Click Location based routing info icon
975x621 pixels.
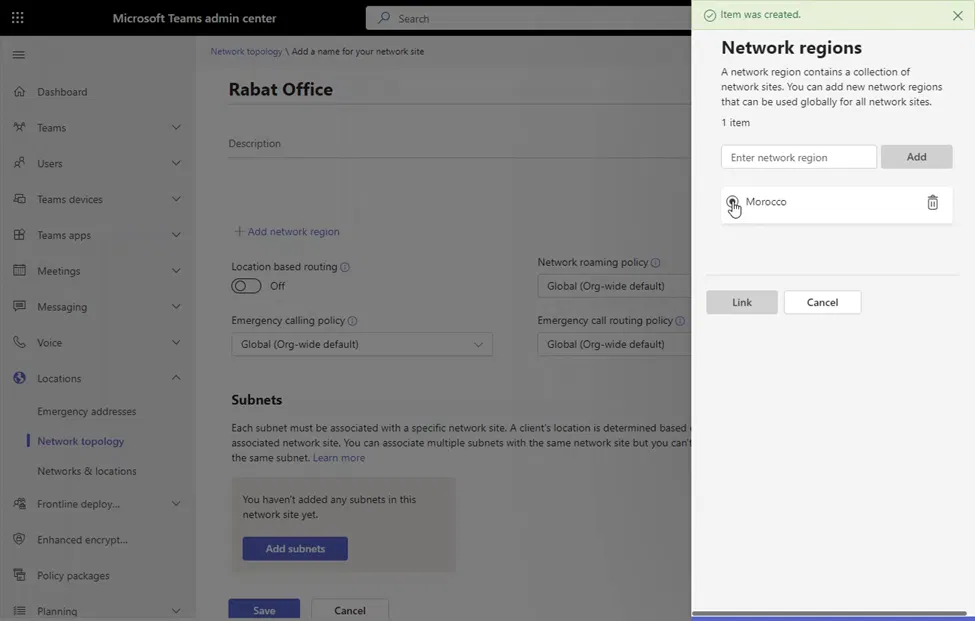point(345,268)
